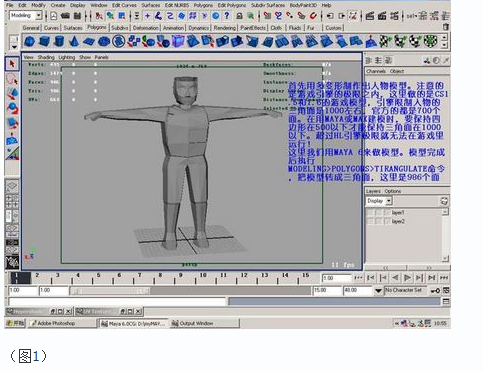Screen dimensions: 483x373
Task: Open the Edit Polygons menu
Action: 232,5
